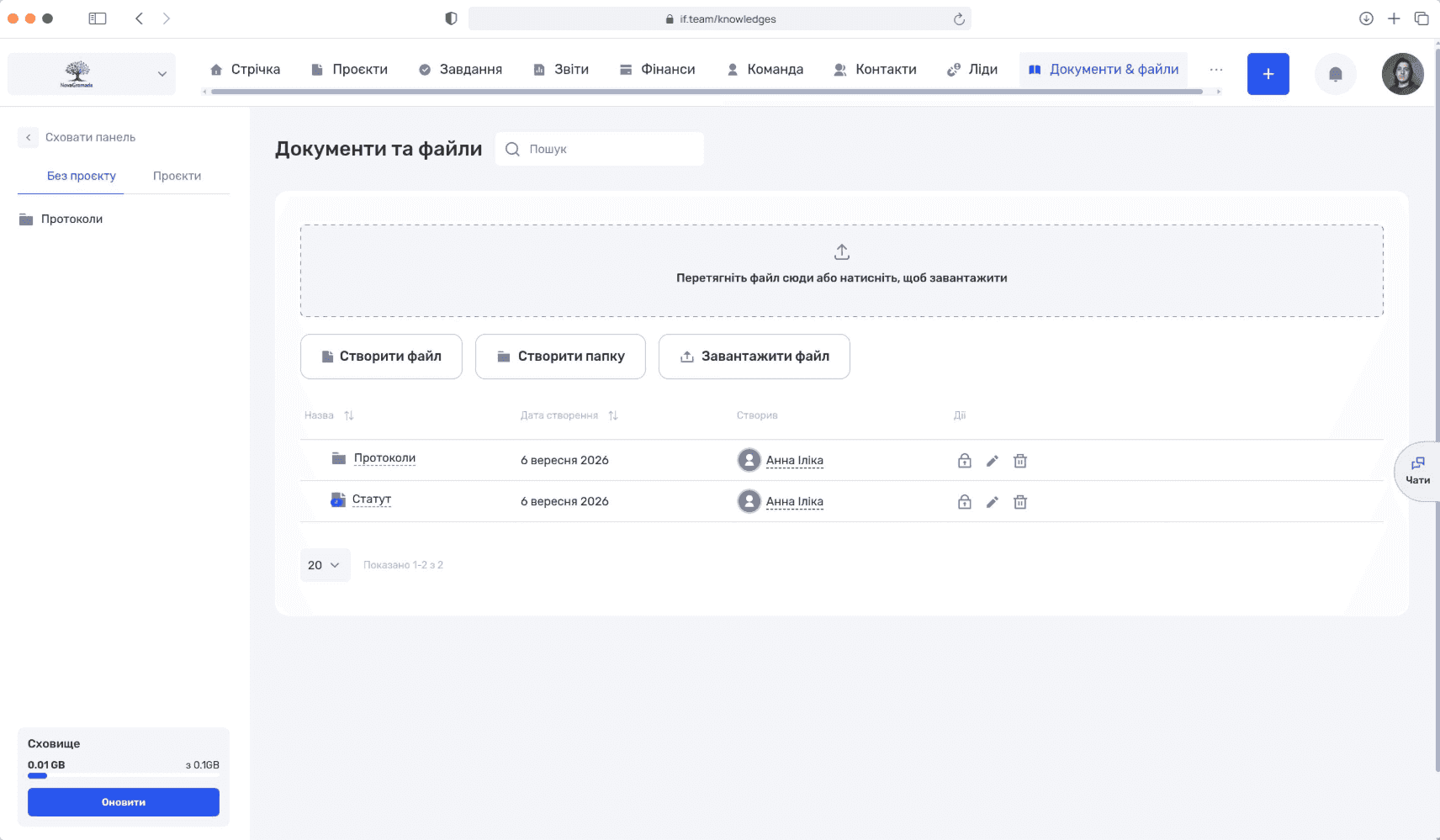Image resolution: width=1440 pixels, height=840 pixels.
Task: Click the Завантажити файл button
Action: (754, 357)
